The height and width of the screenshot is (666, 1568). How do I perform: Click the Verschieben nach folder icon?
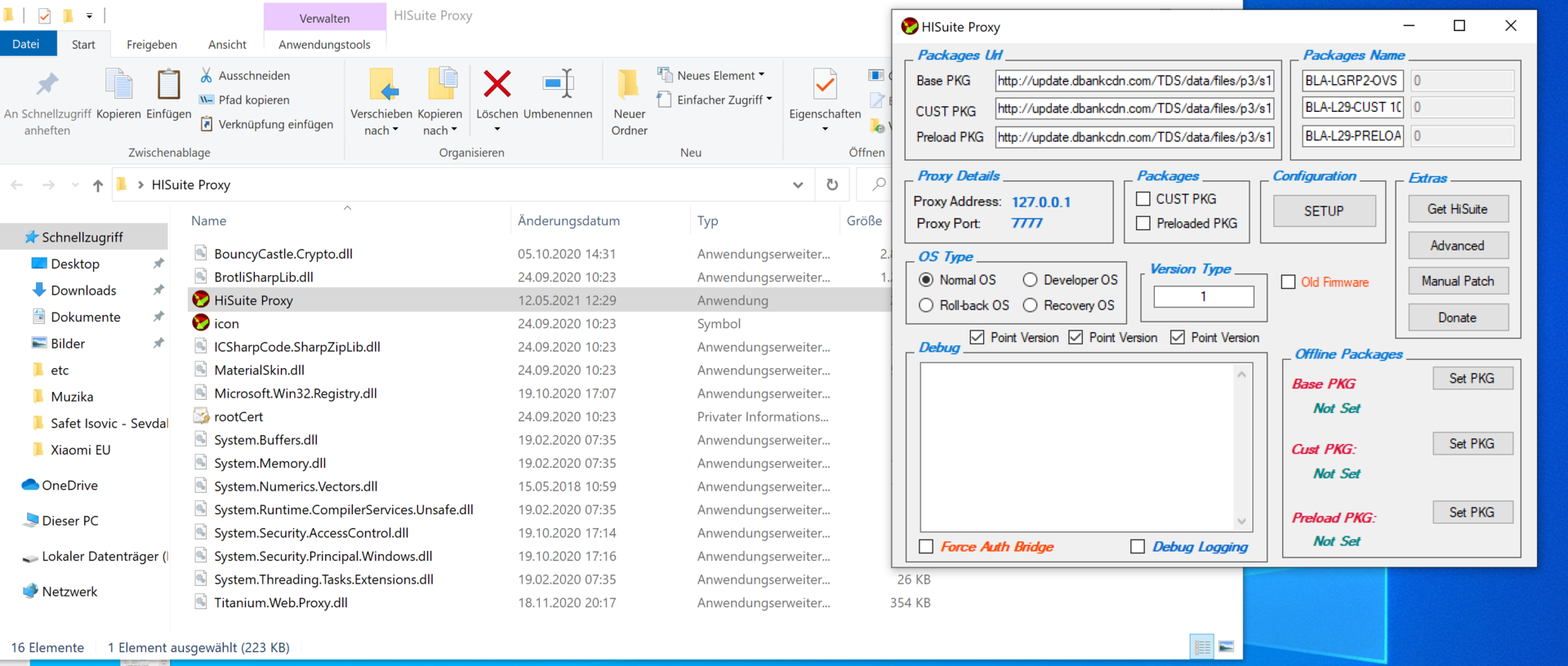coord(382,85)
